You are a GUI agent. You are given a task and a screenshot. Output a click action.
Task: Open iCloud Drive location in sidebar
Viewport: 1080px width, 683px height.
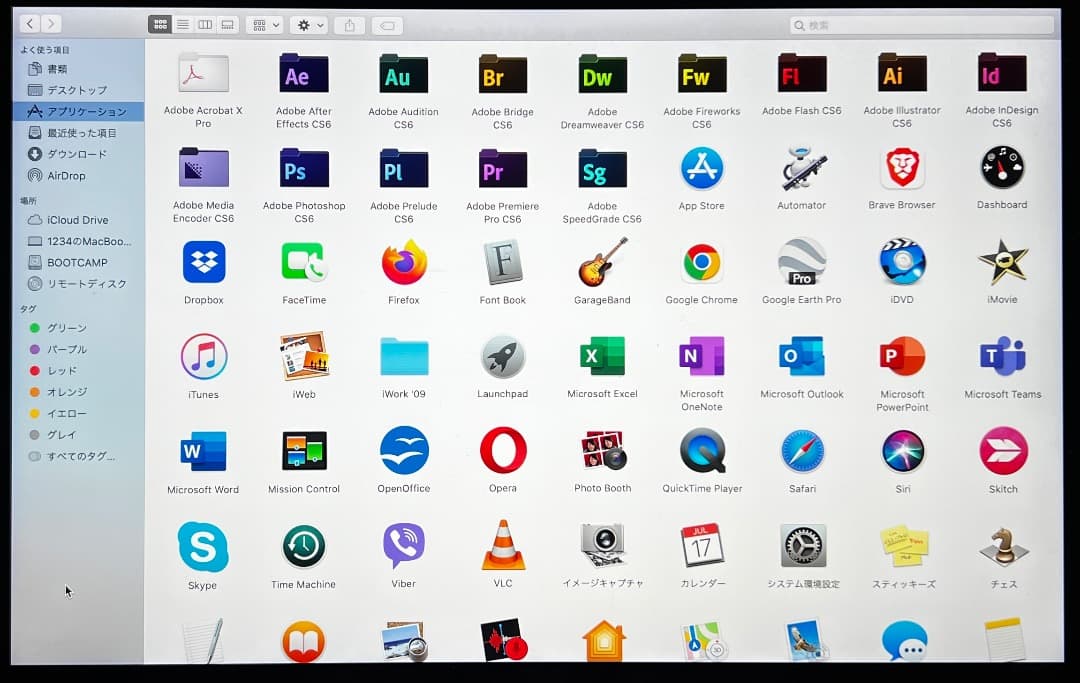pos(77,220)
